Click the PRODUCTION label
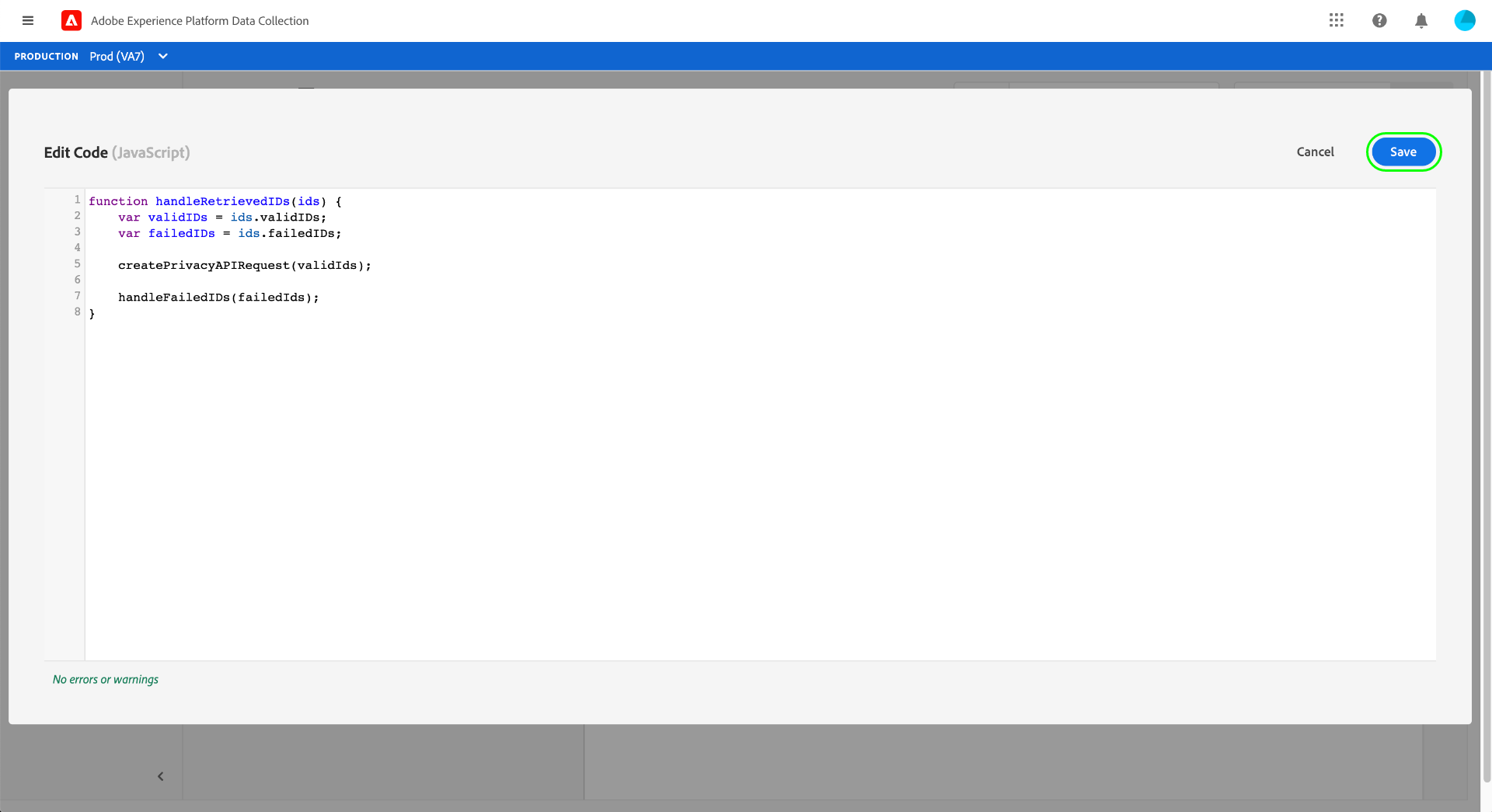The height and width of the screenshot is (812, 1492). point(47,56)
